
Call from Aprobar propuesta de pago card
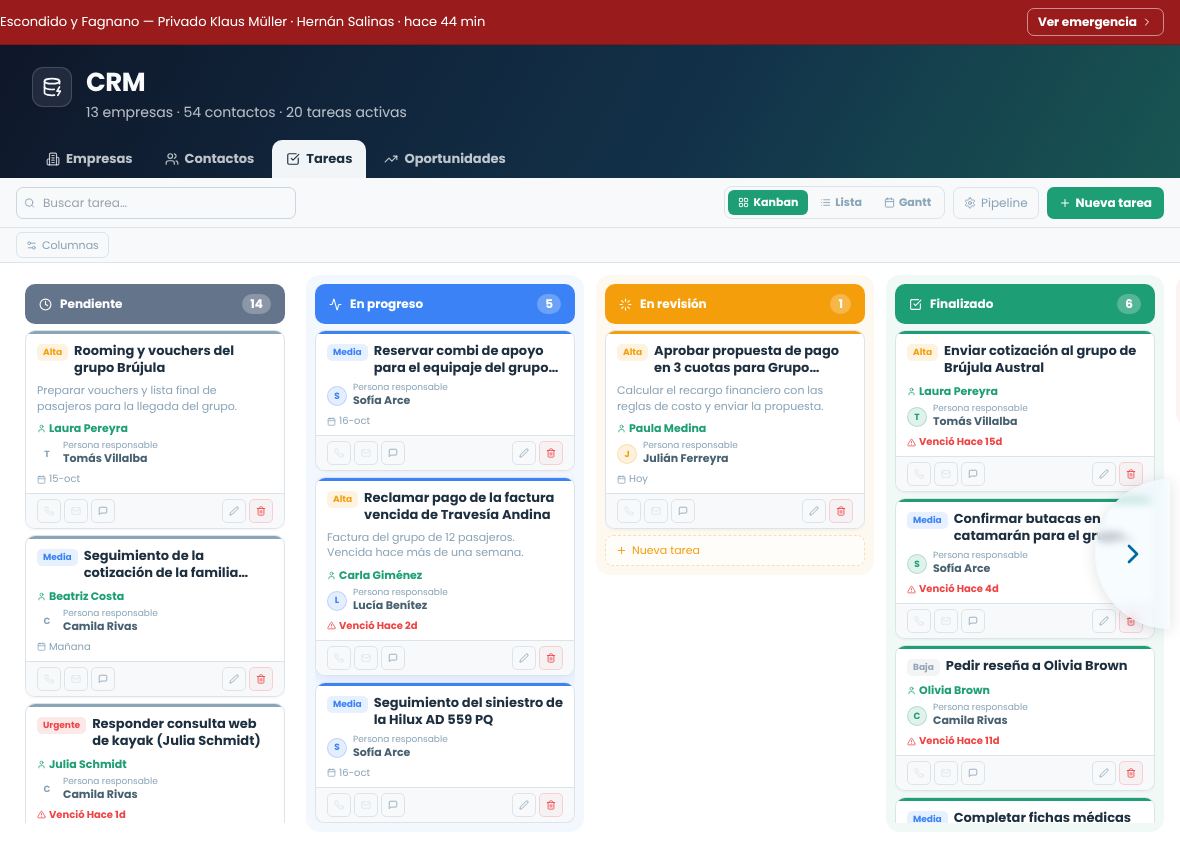click(x=628, y=511)
